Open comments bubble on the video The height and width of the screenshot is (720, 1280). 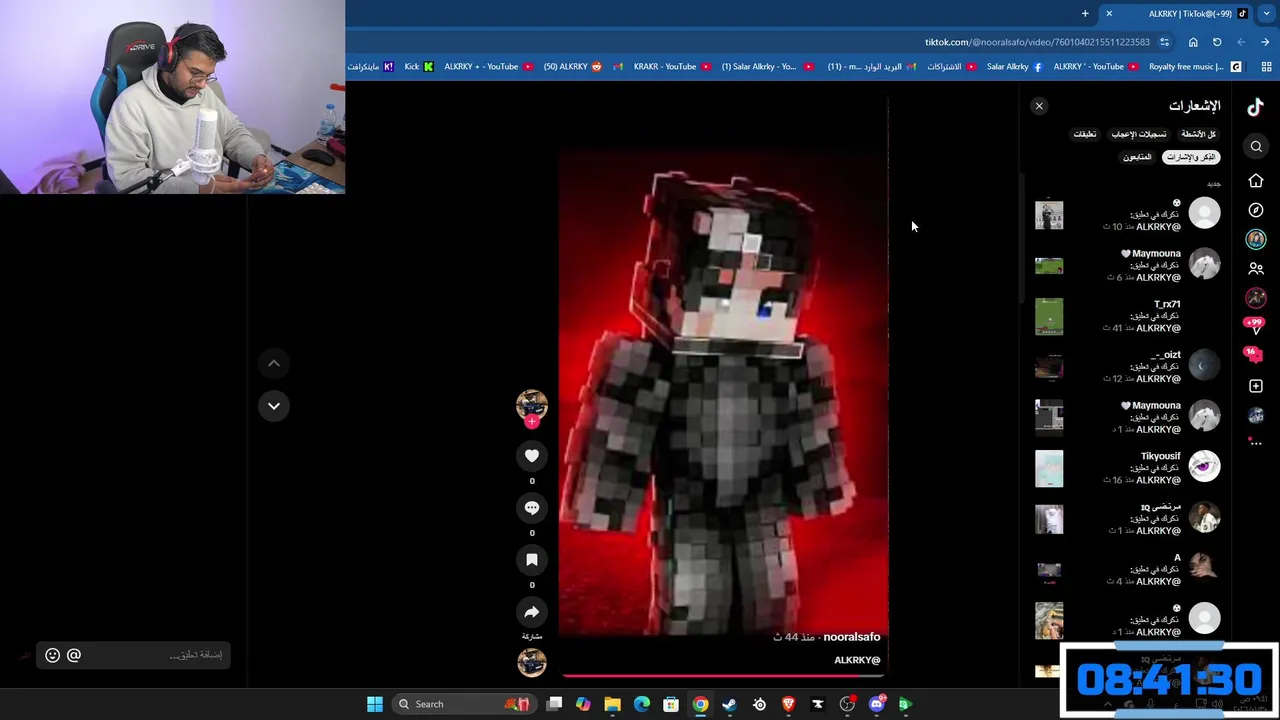[x=532, y=508]
